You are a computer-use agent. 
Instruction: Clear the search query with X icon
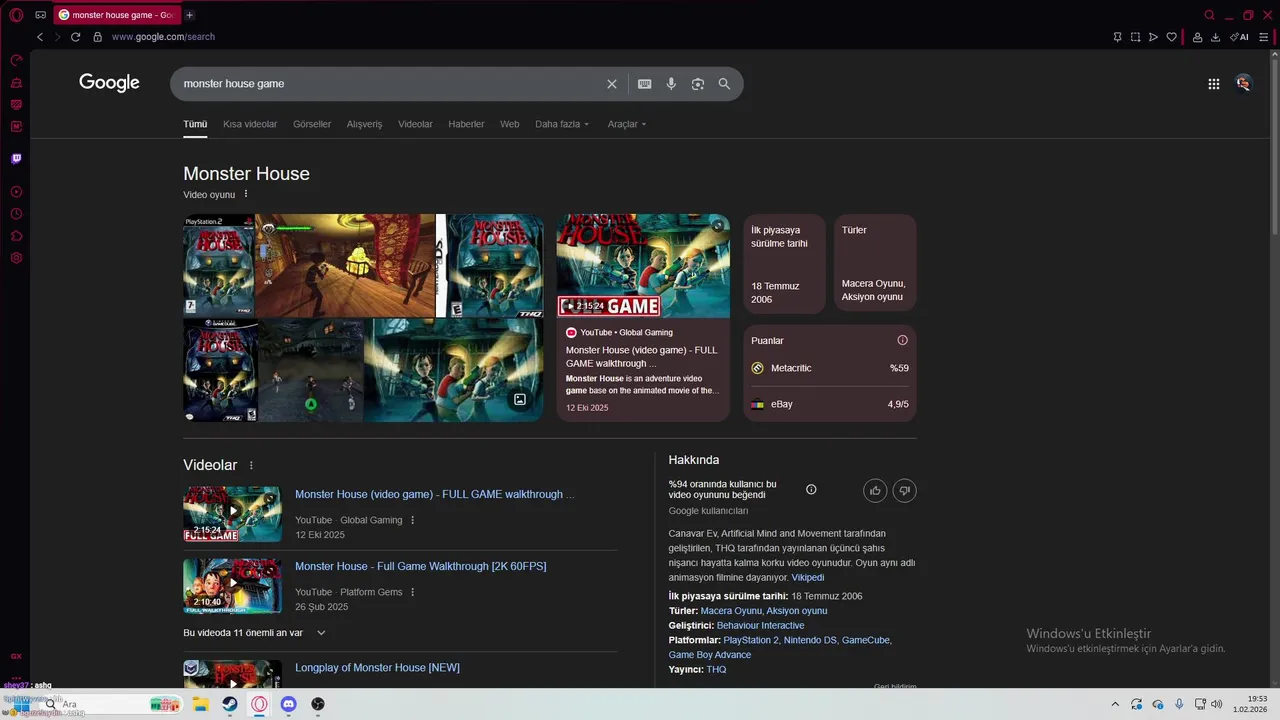coord(612,84)
